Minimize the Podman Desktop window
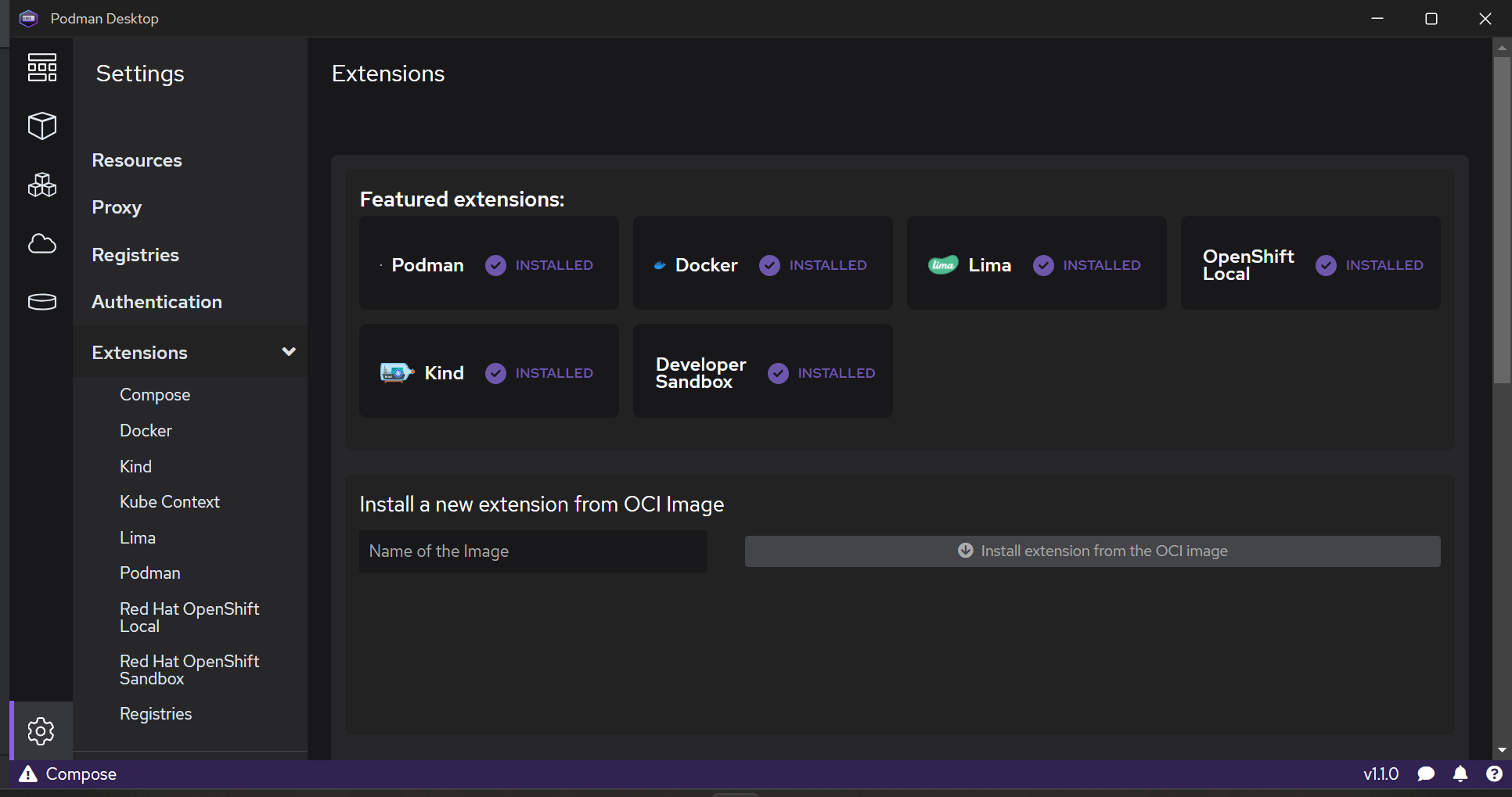Image resolution: width=1512 pixels, height=797 pixels. coord(1377,19)
